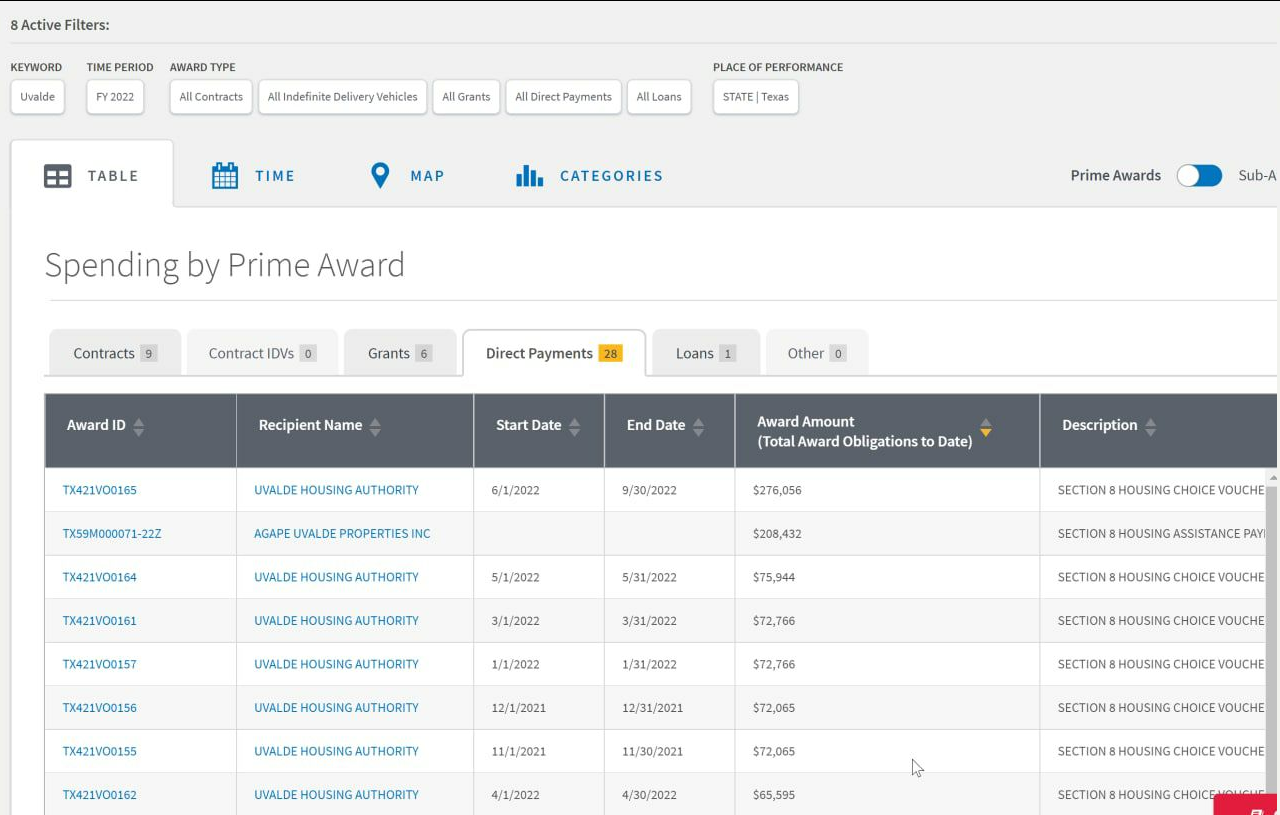Remove the FY 2022 time period filter
Viewport: 1280px width, 815px height.
(x=115, y=97)
